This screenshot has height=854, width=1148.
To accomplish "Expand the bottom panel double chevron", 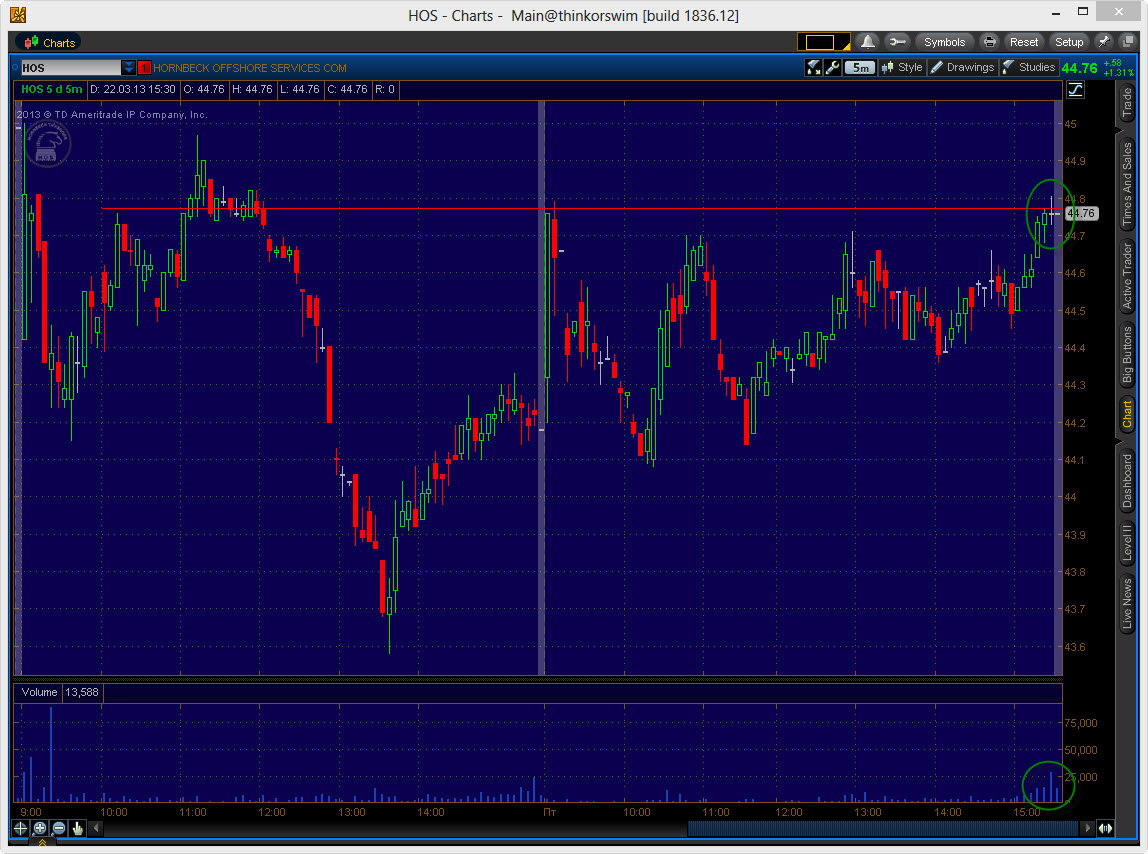I will pyautogui.click(x=42, y=843).
